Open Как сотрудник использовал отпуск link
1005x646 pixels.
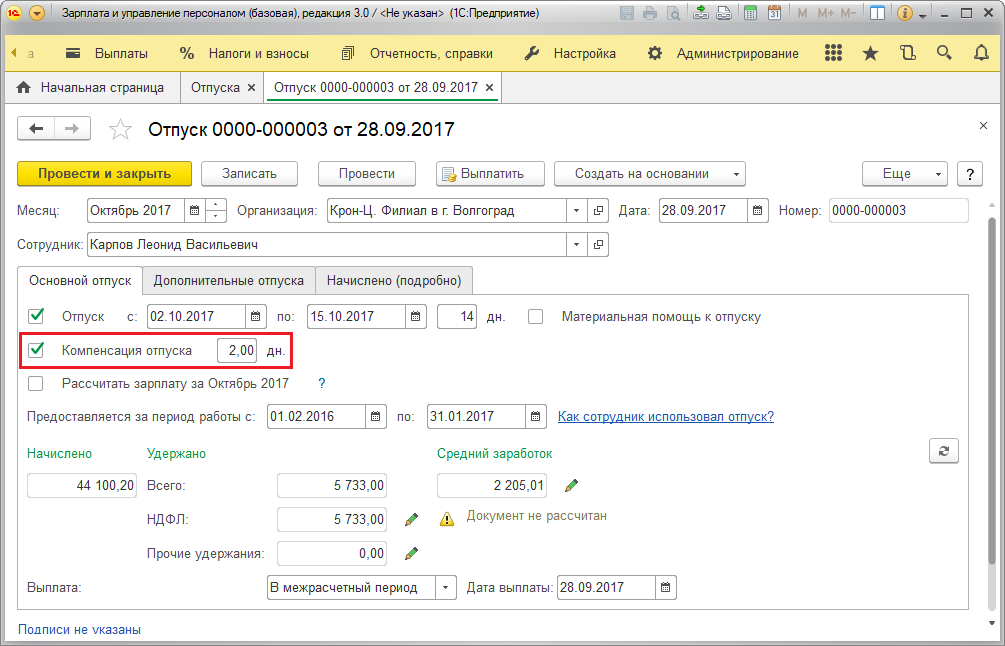pyautogui.click(x=666, y=417)
